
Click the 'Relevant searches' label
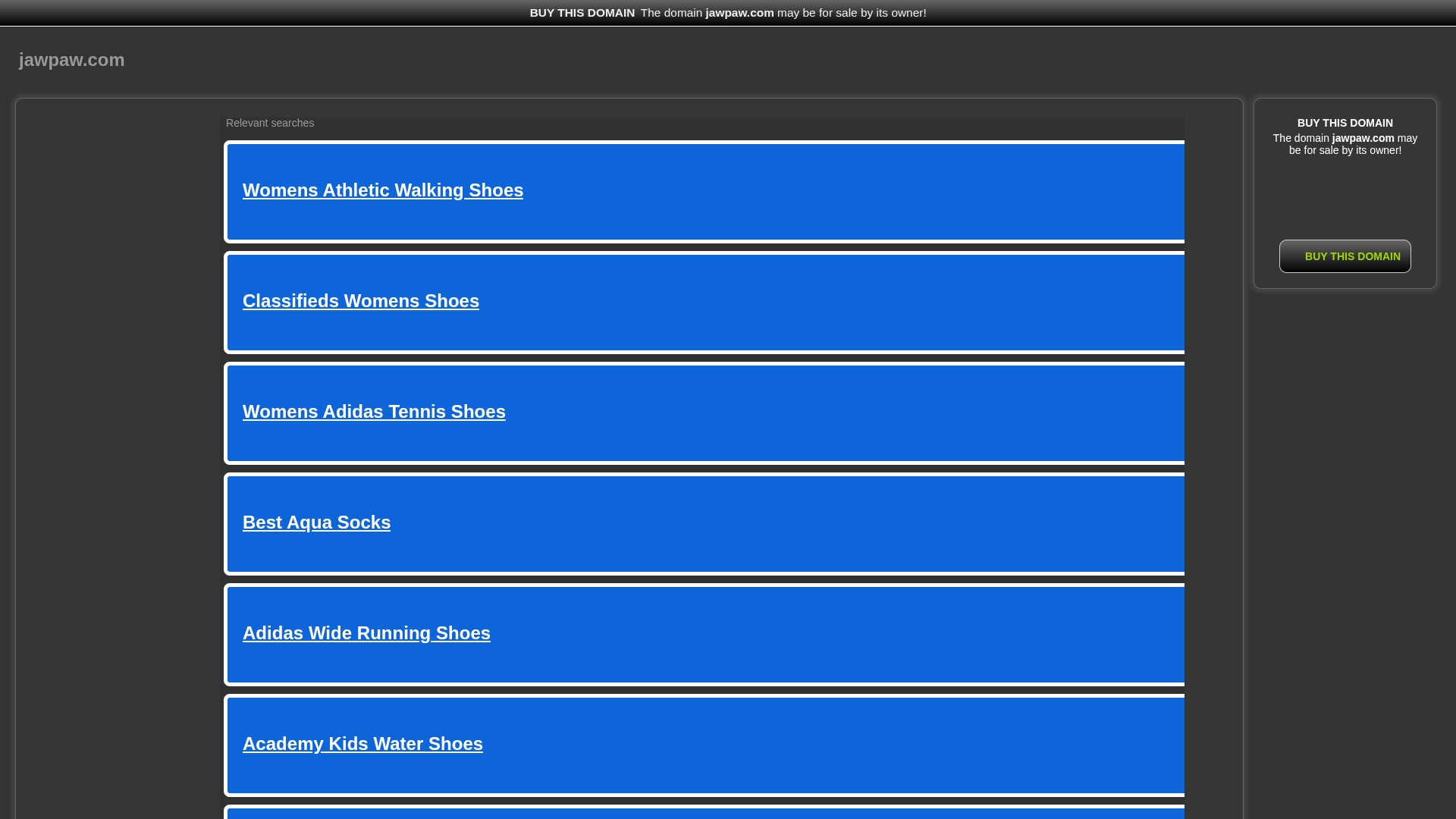[269, 123]
